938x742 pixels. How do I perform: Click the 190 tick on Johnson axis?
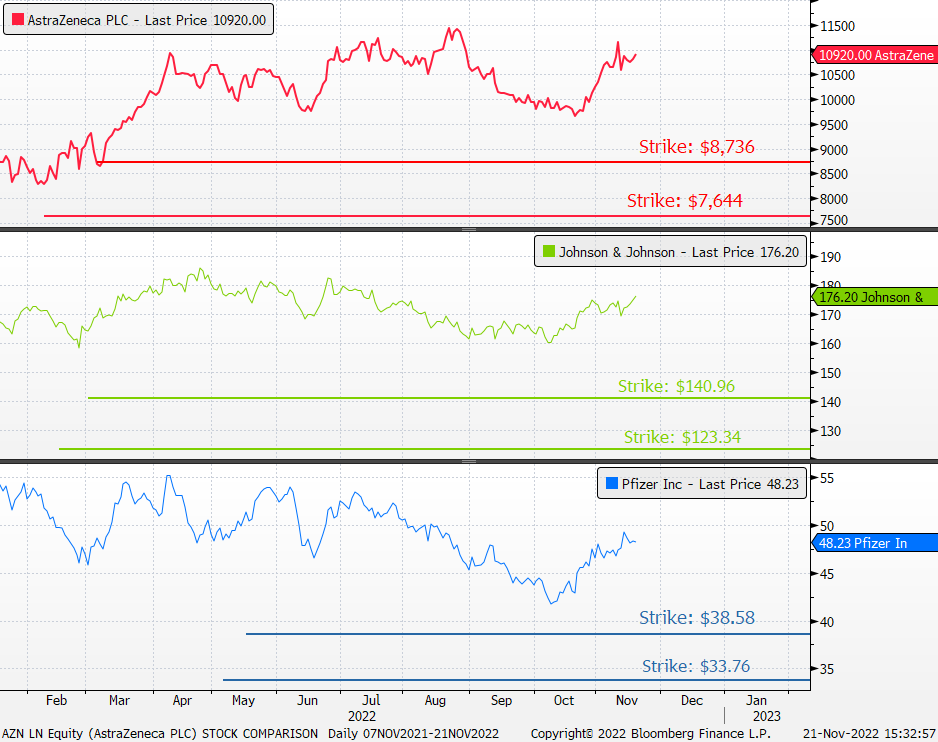click(x=830, y=257)
